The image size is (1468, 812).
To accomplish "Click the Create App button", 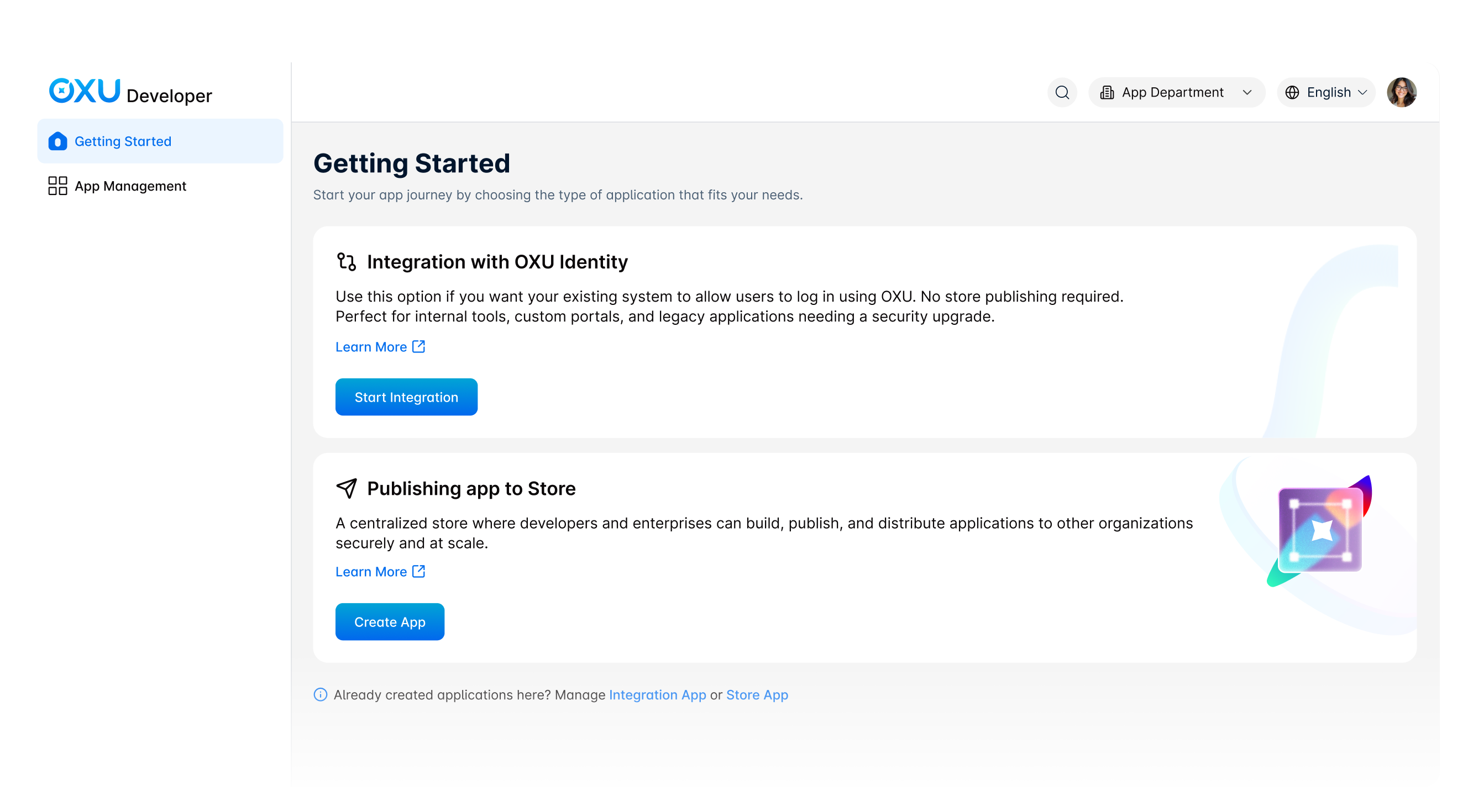I will pos(390,622).
